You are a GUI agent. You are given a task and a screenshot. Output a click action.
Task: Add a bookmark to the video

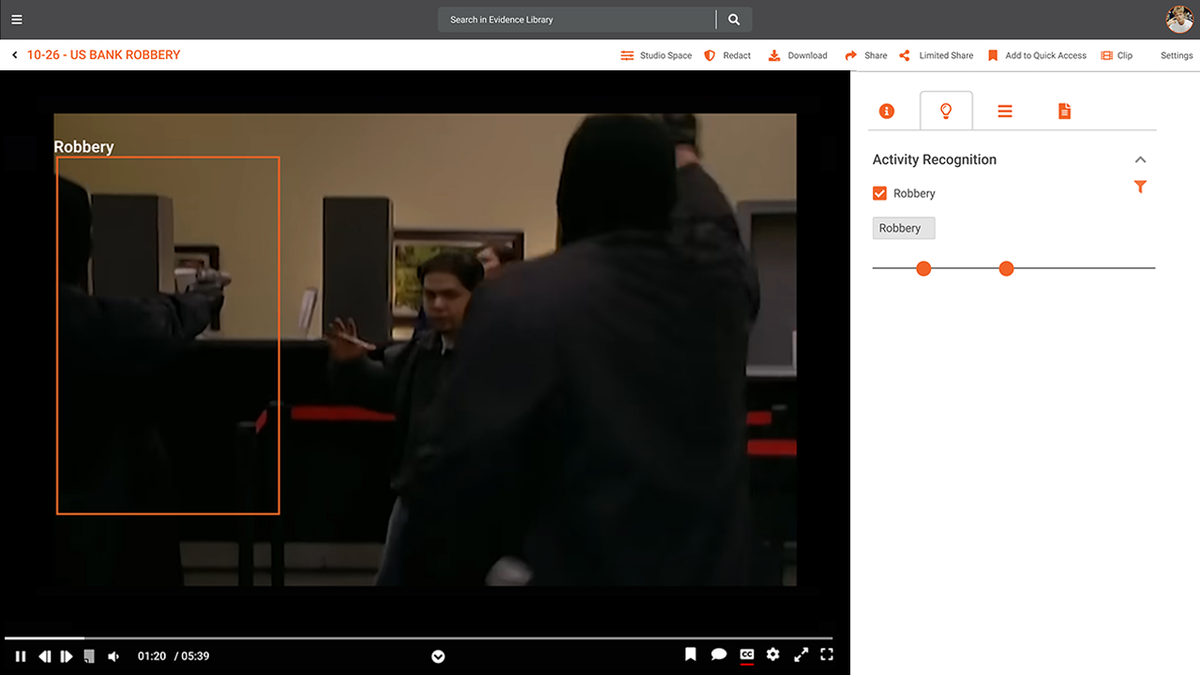[690, 655]
